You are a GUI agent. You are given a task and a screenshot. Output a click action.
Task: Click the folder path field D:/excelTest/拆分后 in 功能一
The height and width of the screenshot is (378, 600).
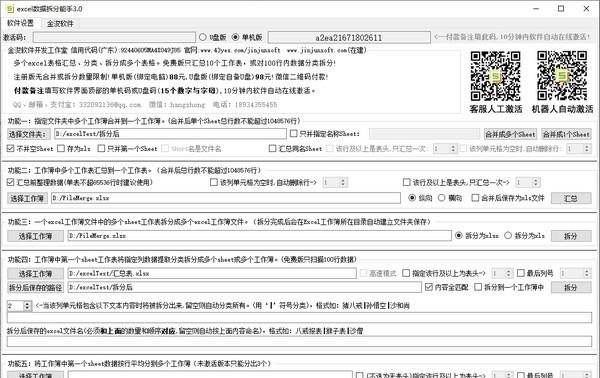pos(170,134)
